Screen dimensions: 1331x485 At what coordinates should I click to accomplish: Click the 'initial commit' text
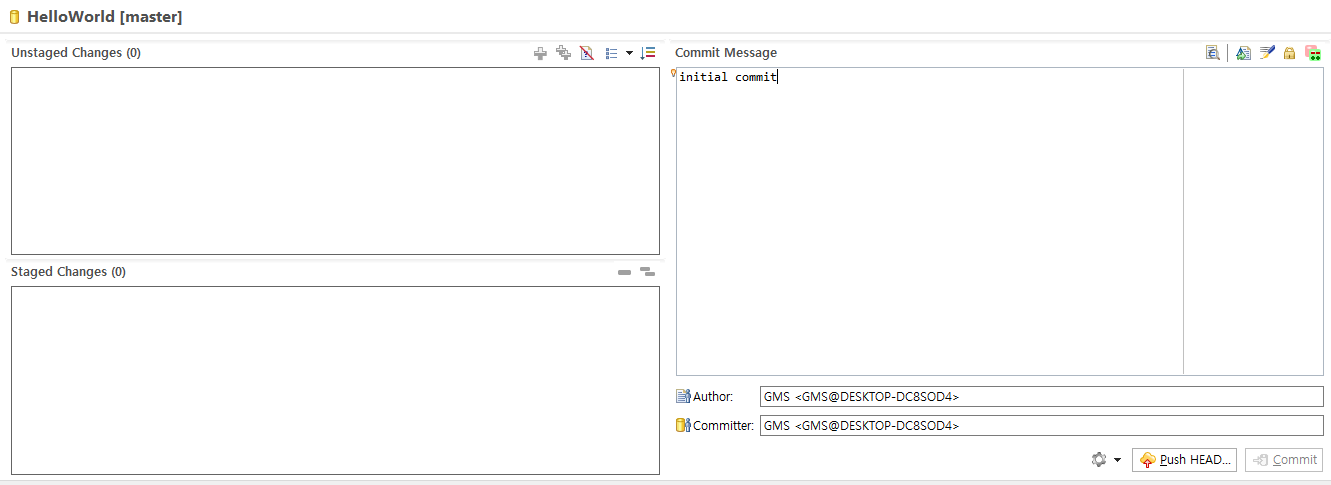(x=728, y=77)
